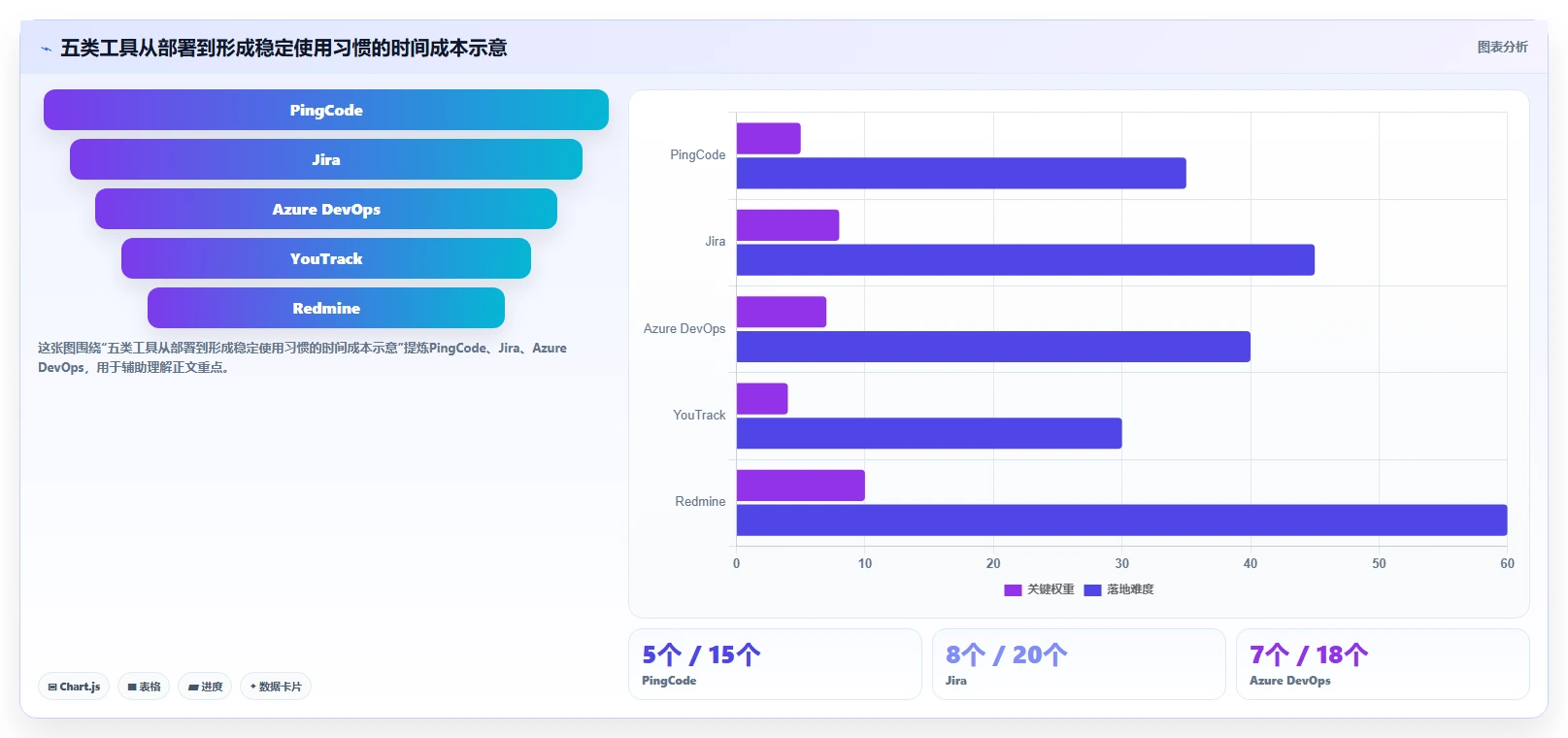Viewport: 1568px width, 738px height.
Task: Click the blue 落地难度 bar for YouTrack
Action: point(929,433)
